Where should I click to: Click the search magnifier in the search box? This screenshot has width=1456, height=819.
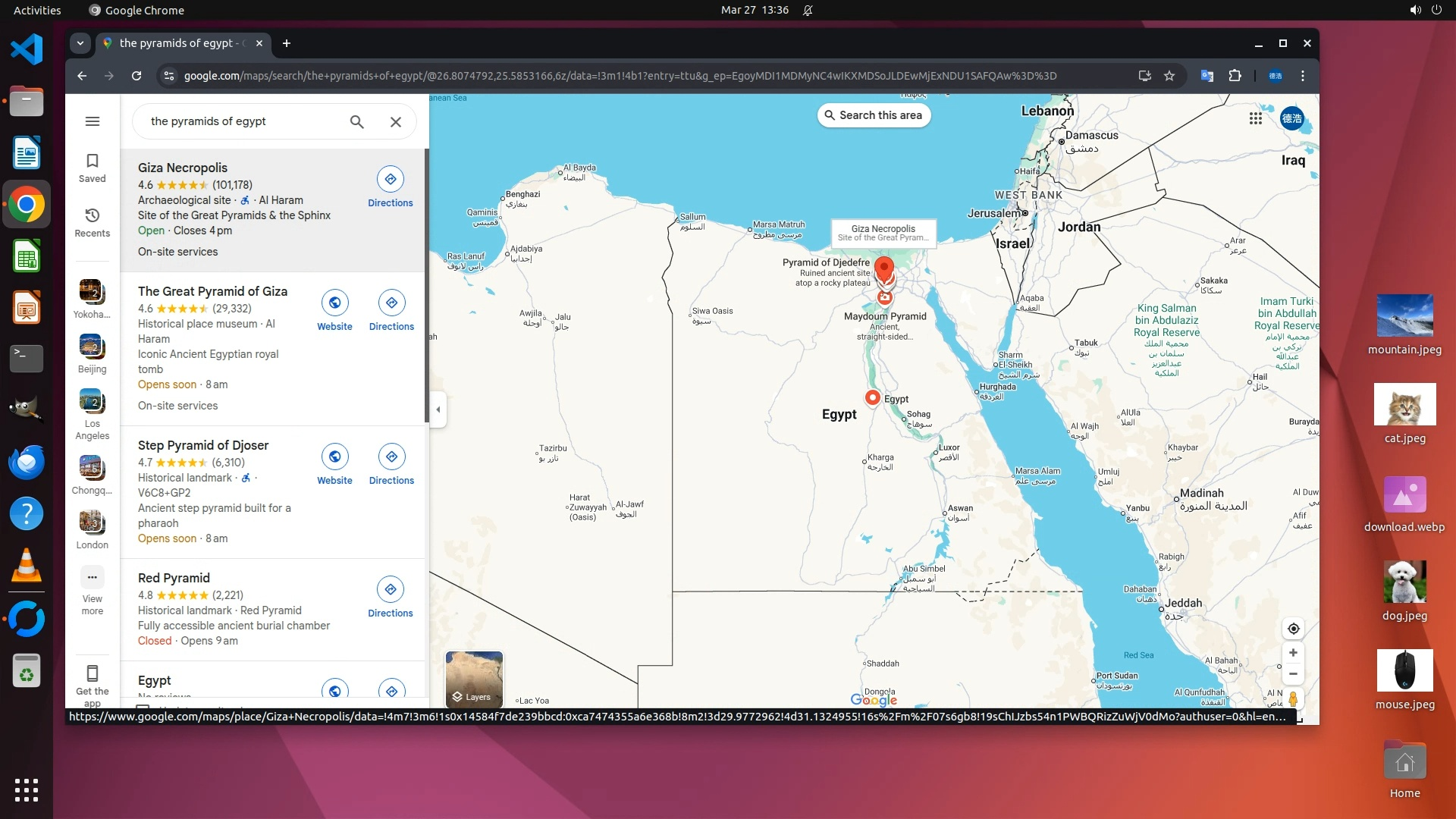[356, 121]
